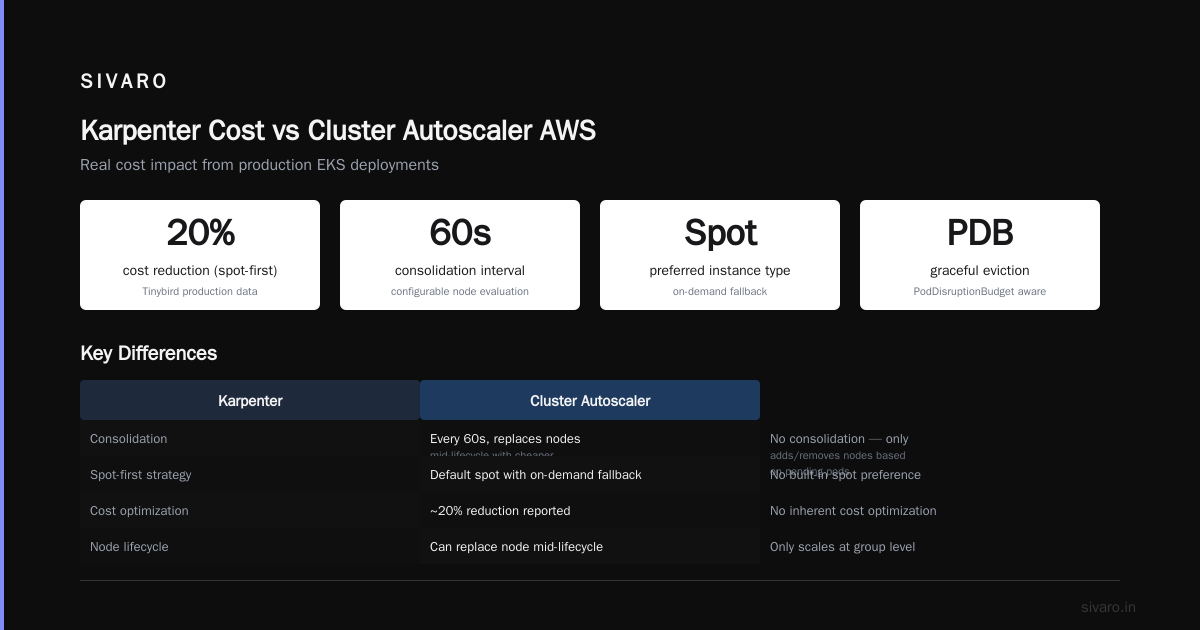Viewport: 1200px width, 630px height.
Task: Select the 'Cluster Autoscaler' table column header
Action: tap(590, 400)
